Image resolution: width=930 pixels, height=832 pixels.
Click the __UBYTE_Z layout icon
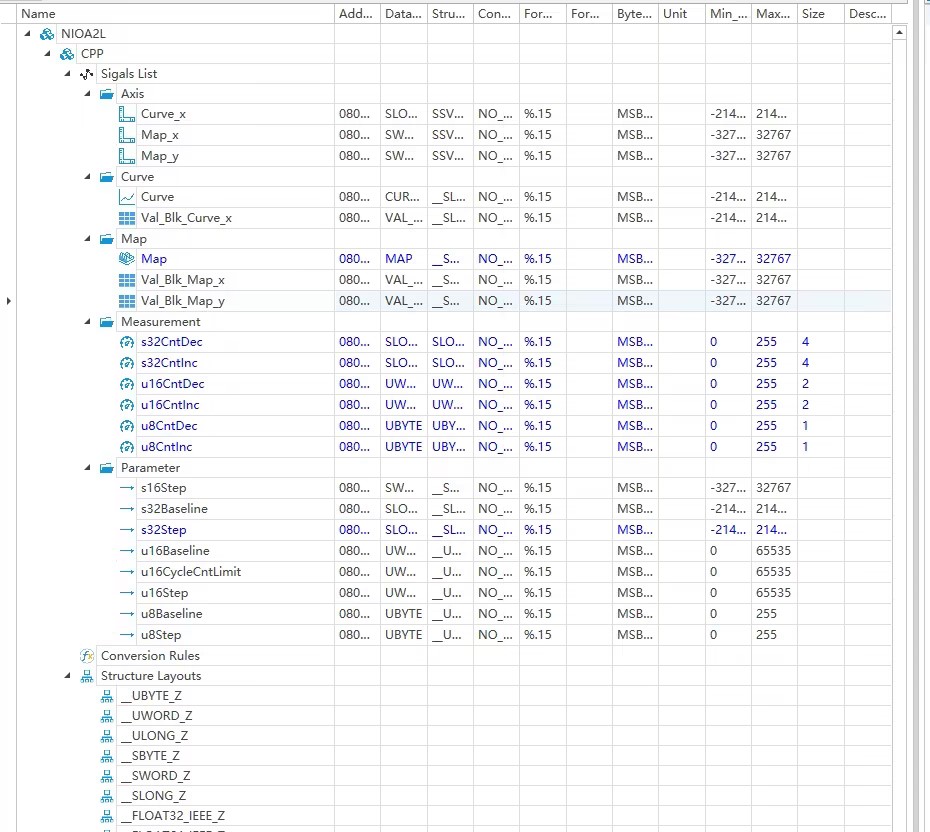(x=107, y=696)
